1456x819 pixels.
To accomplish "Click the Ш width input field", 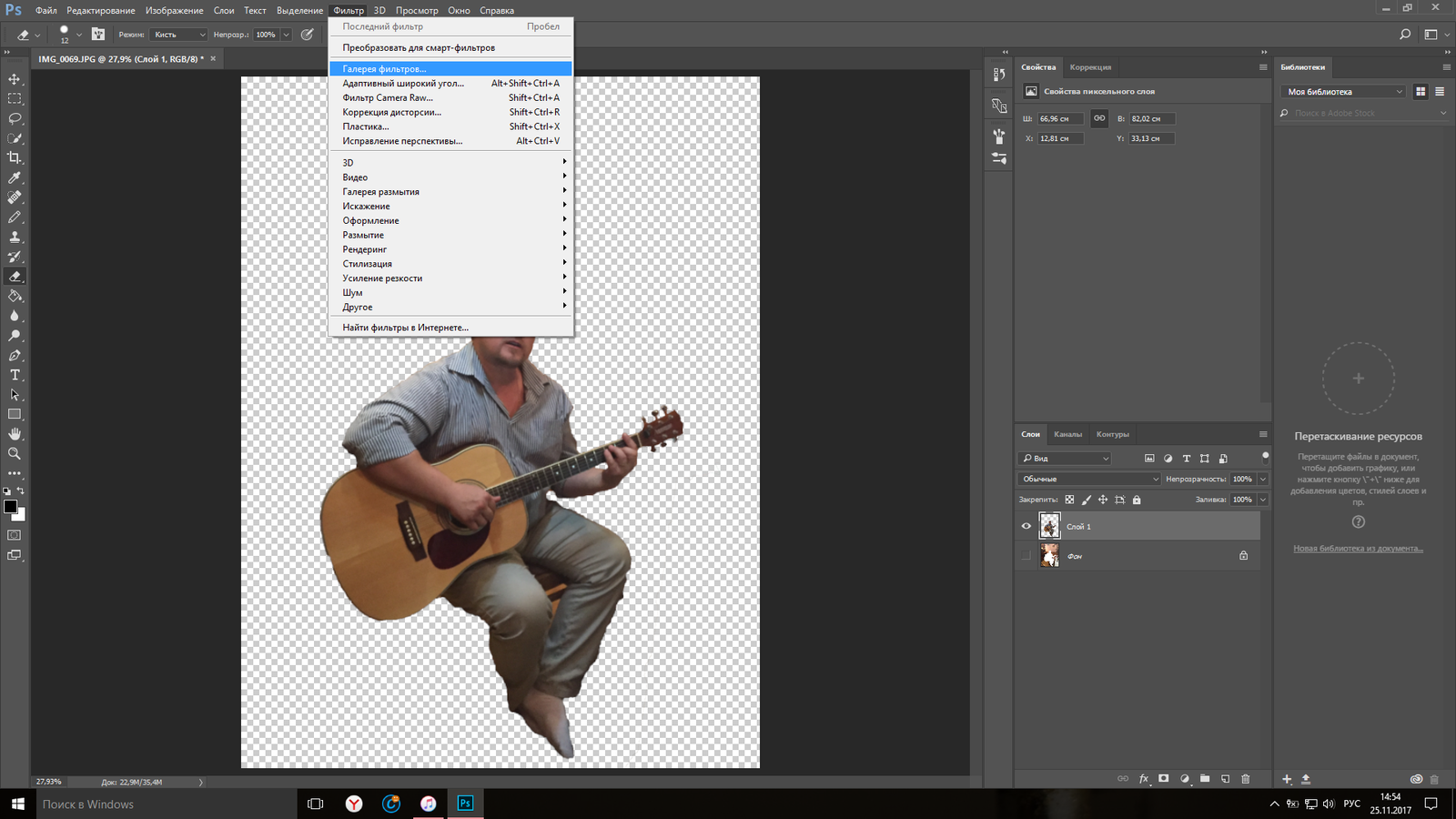I will pyautogui.click(x=1060, y=118).
